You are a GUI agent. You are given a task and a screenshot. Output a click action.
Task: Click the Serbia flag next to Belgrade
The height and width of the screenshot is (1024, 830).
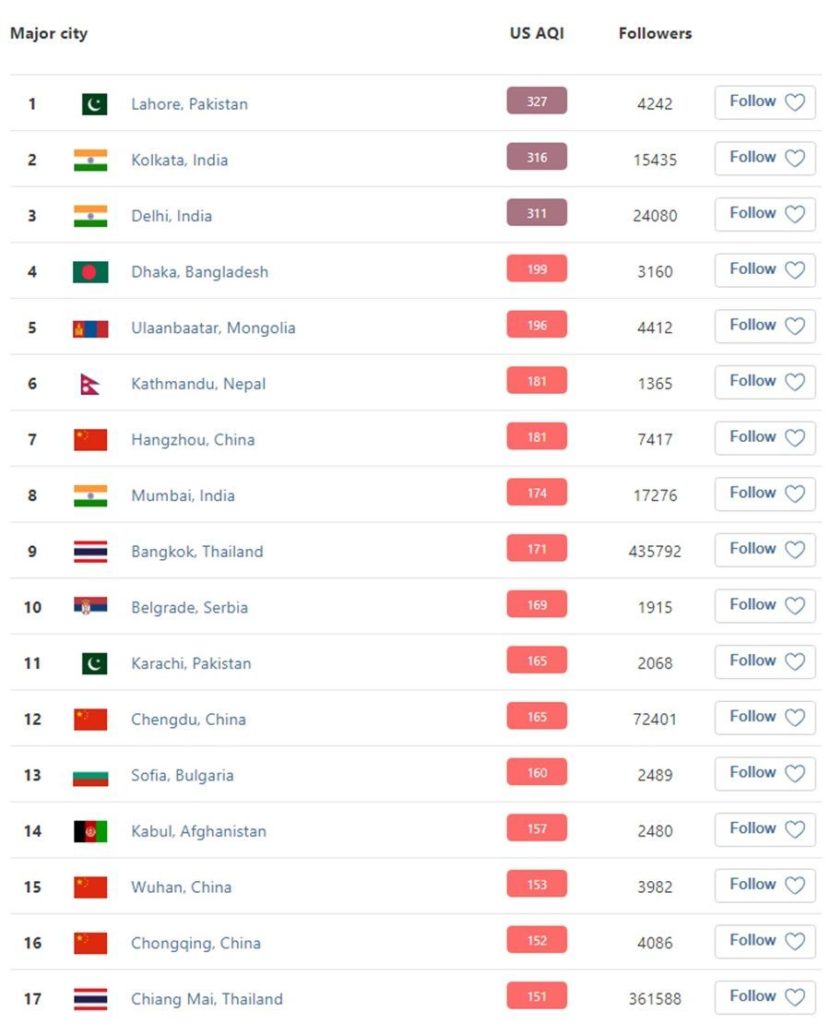90,607
